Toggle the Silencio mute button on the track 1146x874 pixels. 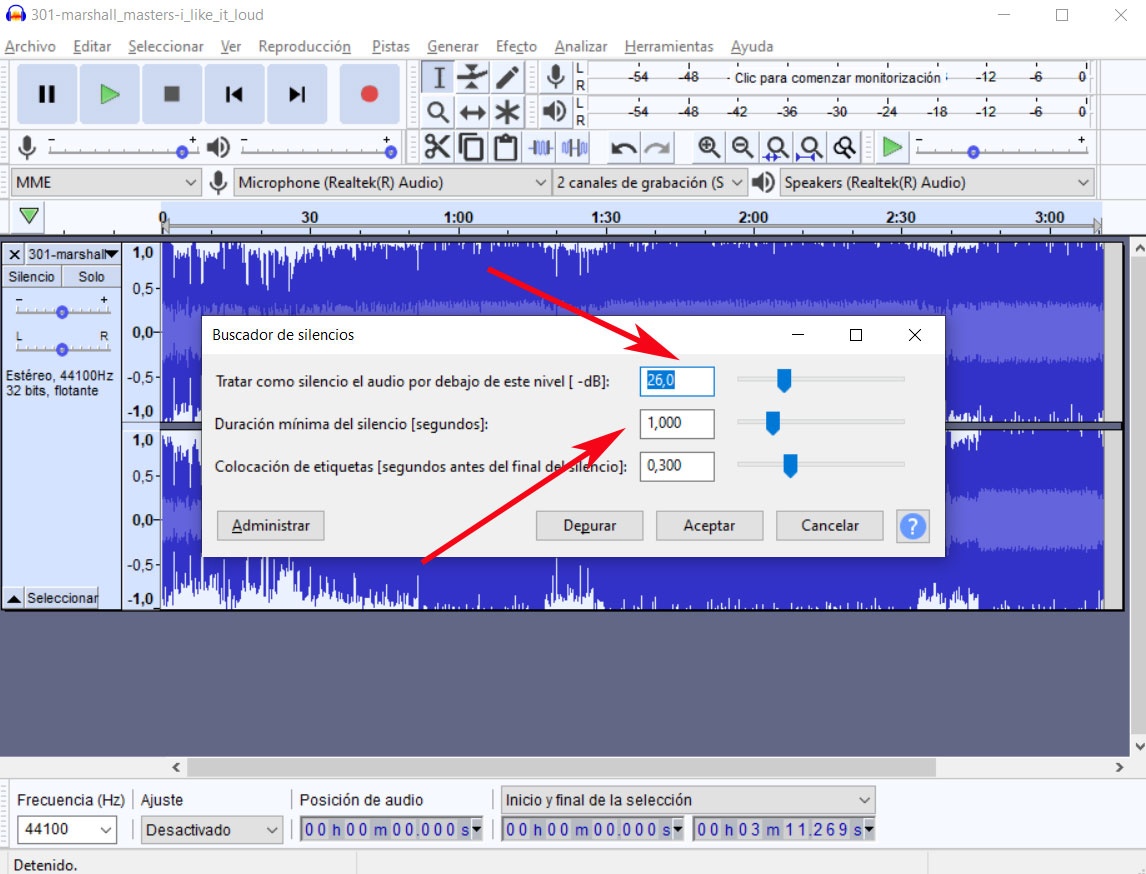(x=31, y=277)
